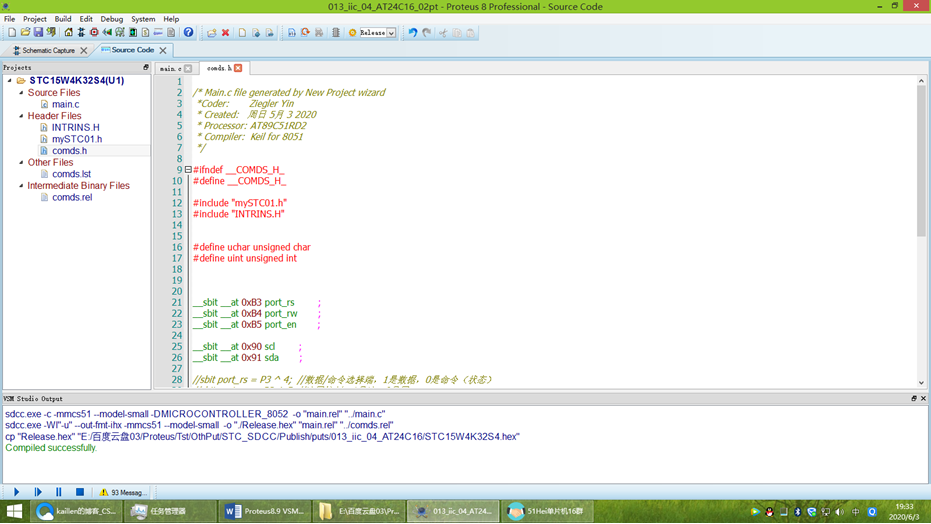The image size is (931, 524).
Task: Go to the Home Page icon
Action: pyautogui.click(x=68, y=33)
